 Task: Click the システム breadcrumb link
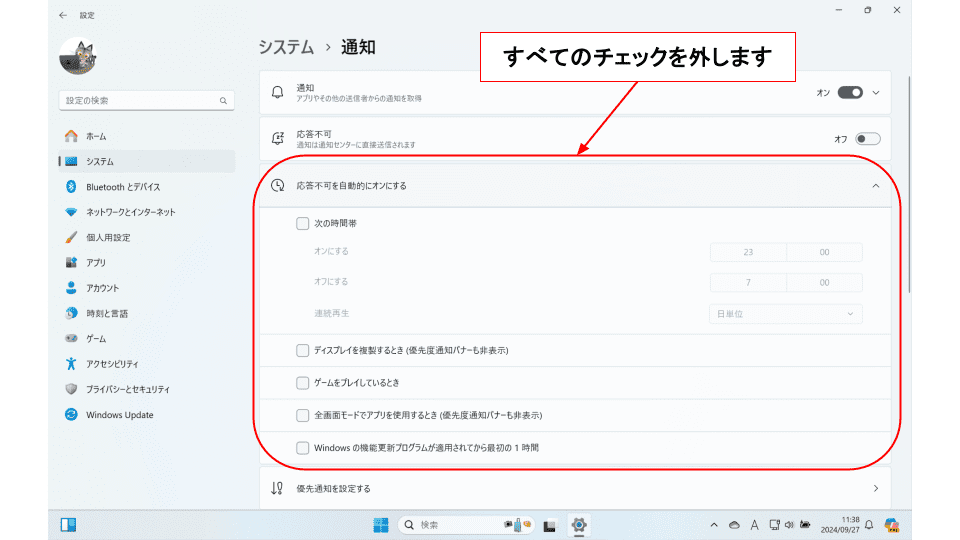pos(286,47)
